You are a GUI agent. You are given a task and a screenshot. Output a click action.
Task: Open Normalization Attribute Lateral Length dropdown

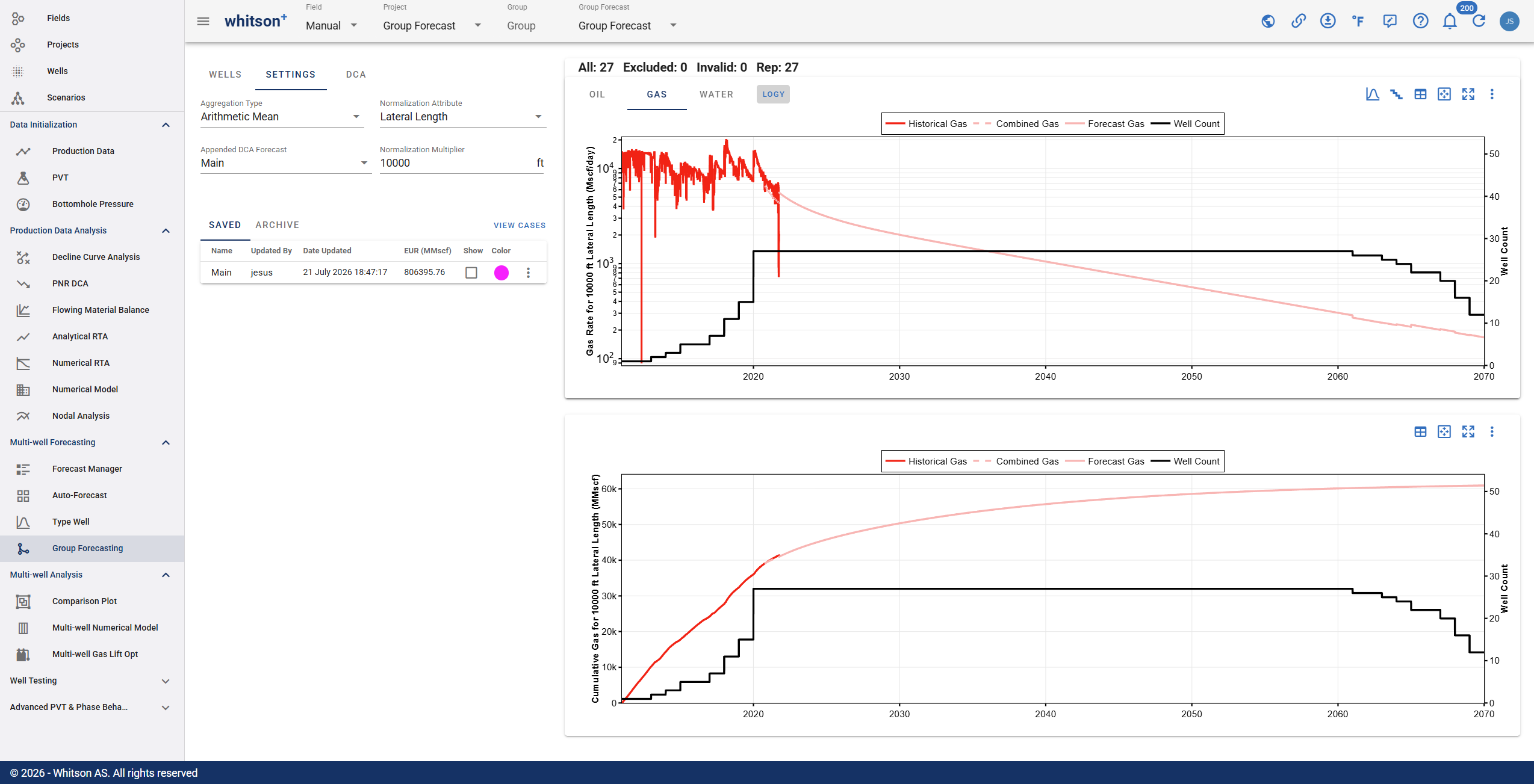462,117
